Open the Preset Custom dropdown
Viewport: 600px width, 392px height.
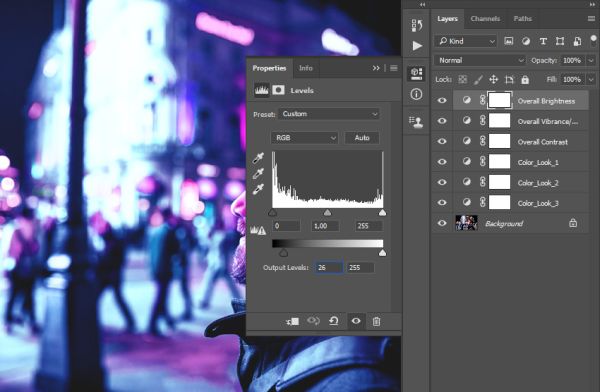pos(329,114)
